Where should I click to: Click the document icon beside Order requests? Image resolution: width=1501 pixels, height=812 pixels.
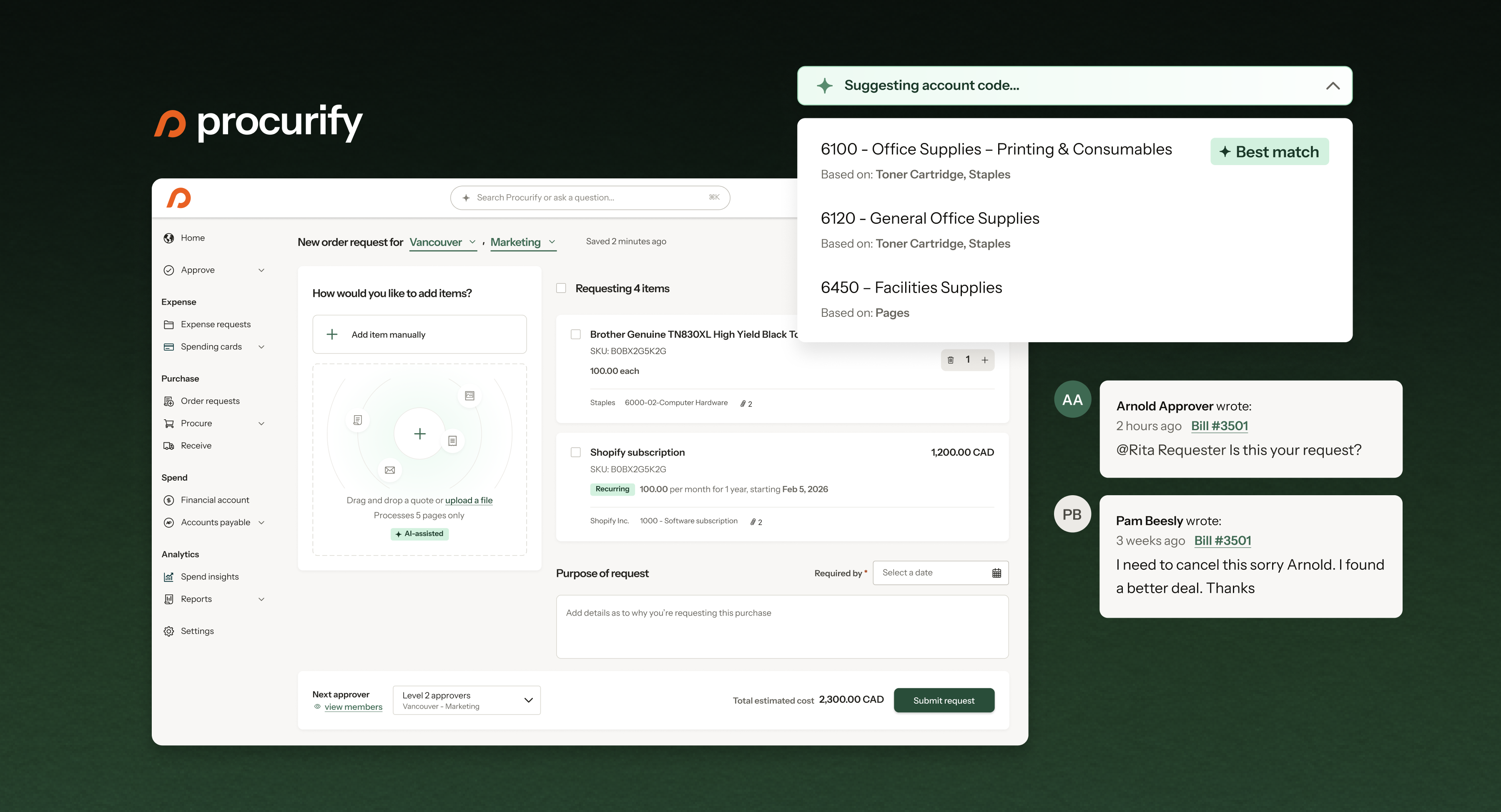pos(169,401)
